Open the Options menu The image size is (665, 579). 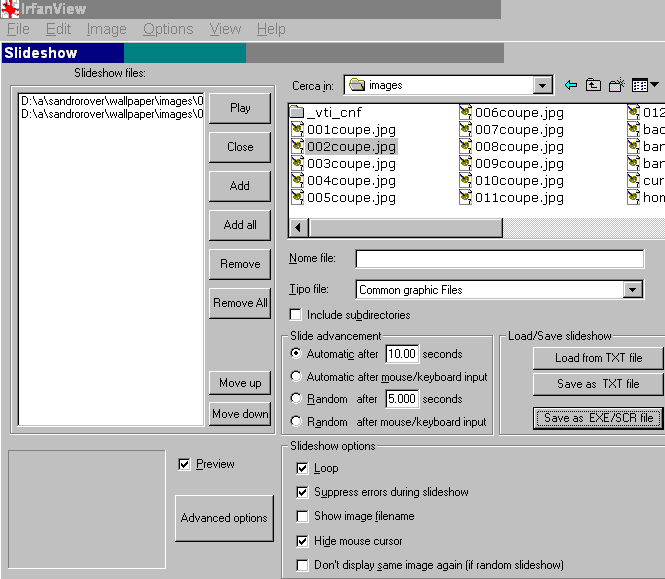[168, 29]
